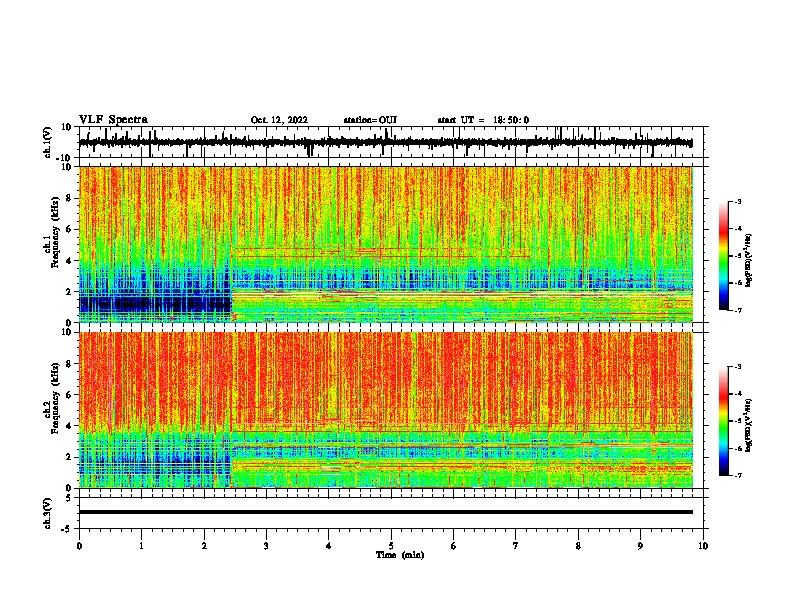Viewport: 792px width, 612px height.
Task: Click time axis tick label "4"
Action: coord(328,546)
